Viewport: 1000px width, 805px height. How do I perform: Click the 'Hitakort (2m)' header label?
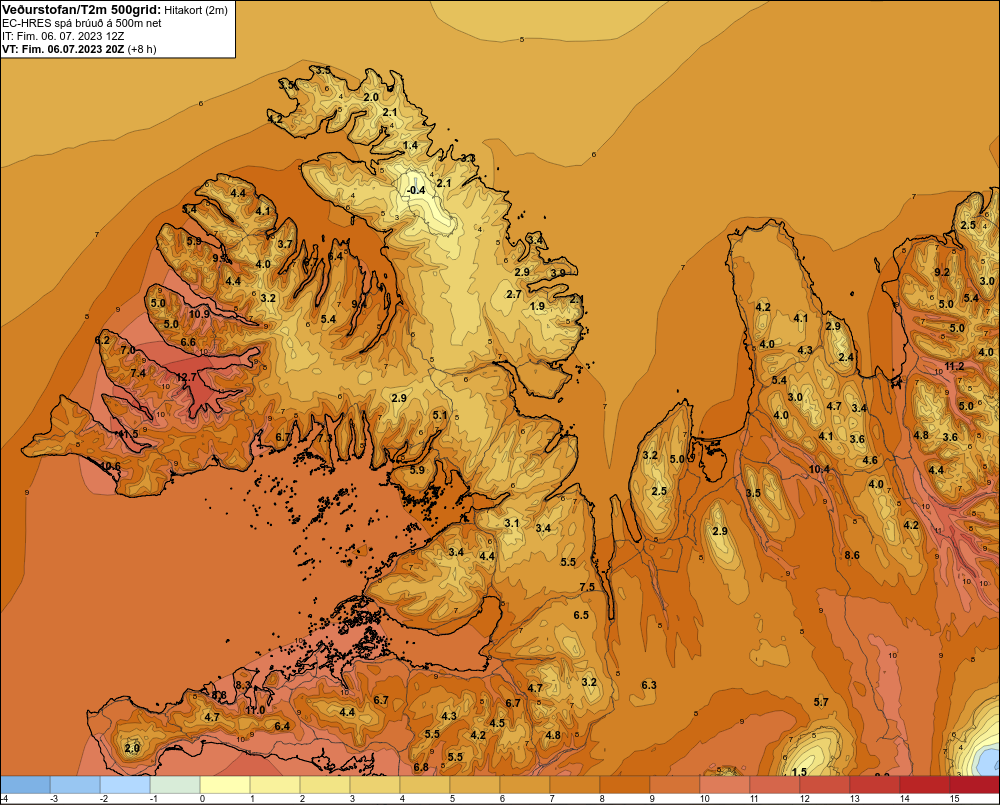[x=196, y=10]
